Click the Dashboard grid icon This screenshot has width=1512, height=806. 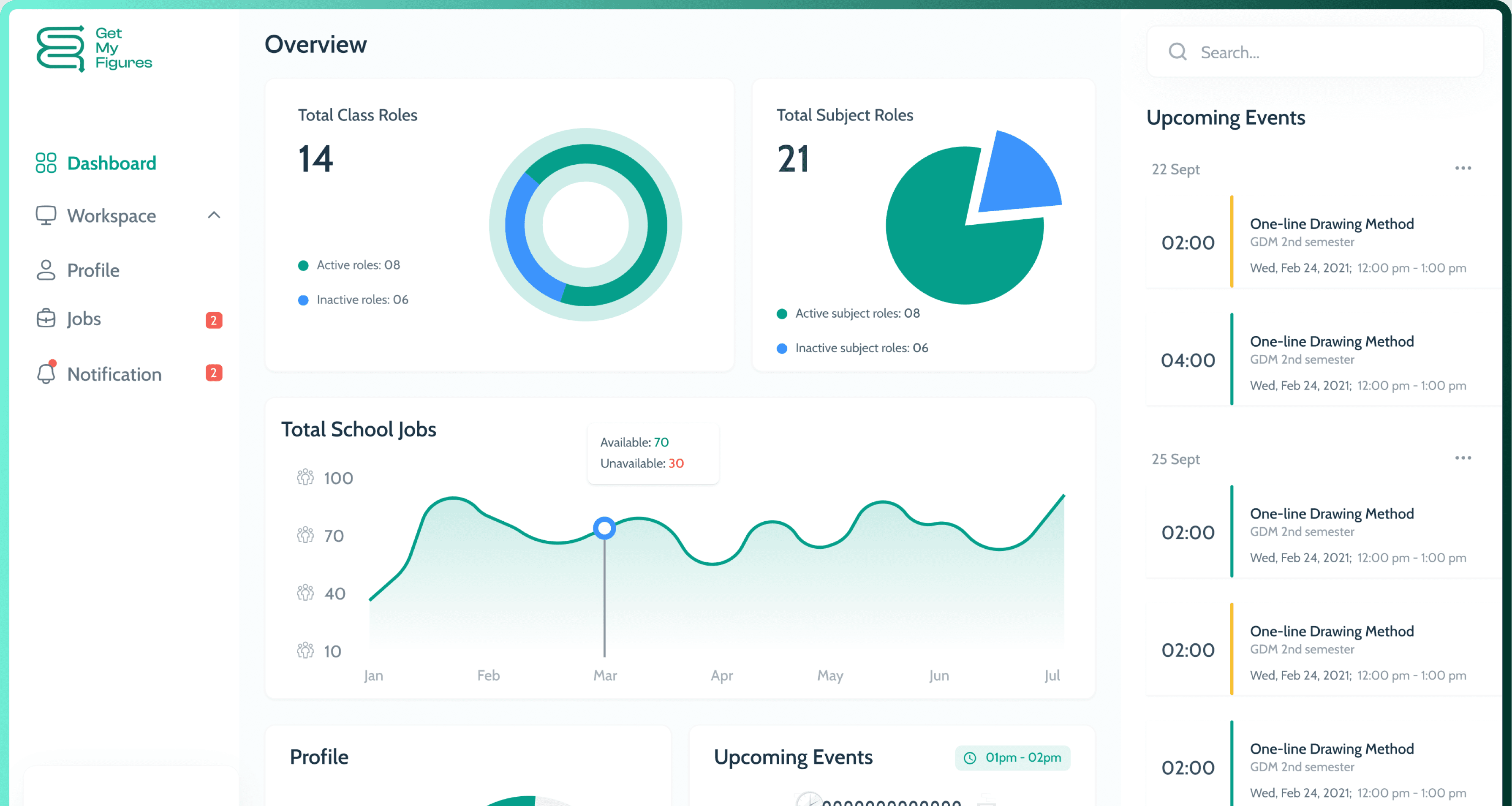click(46, 163)
